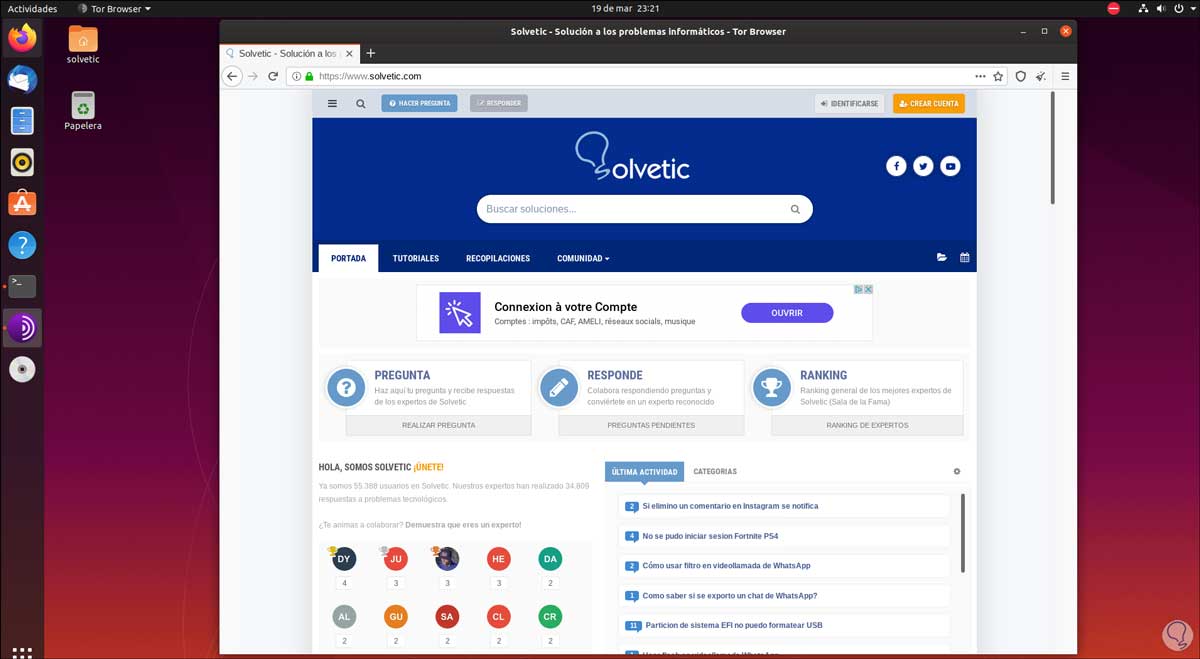Open the Files manager dock icon
1200x659 pixels.
(x=22, y=121)
